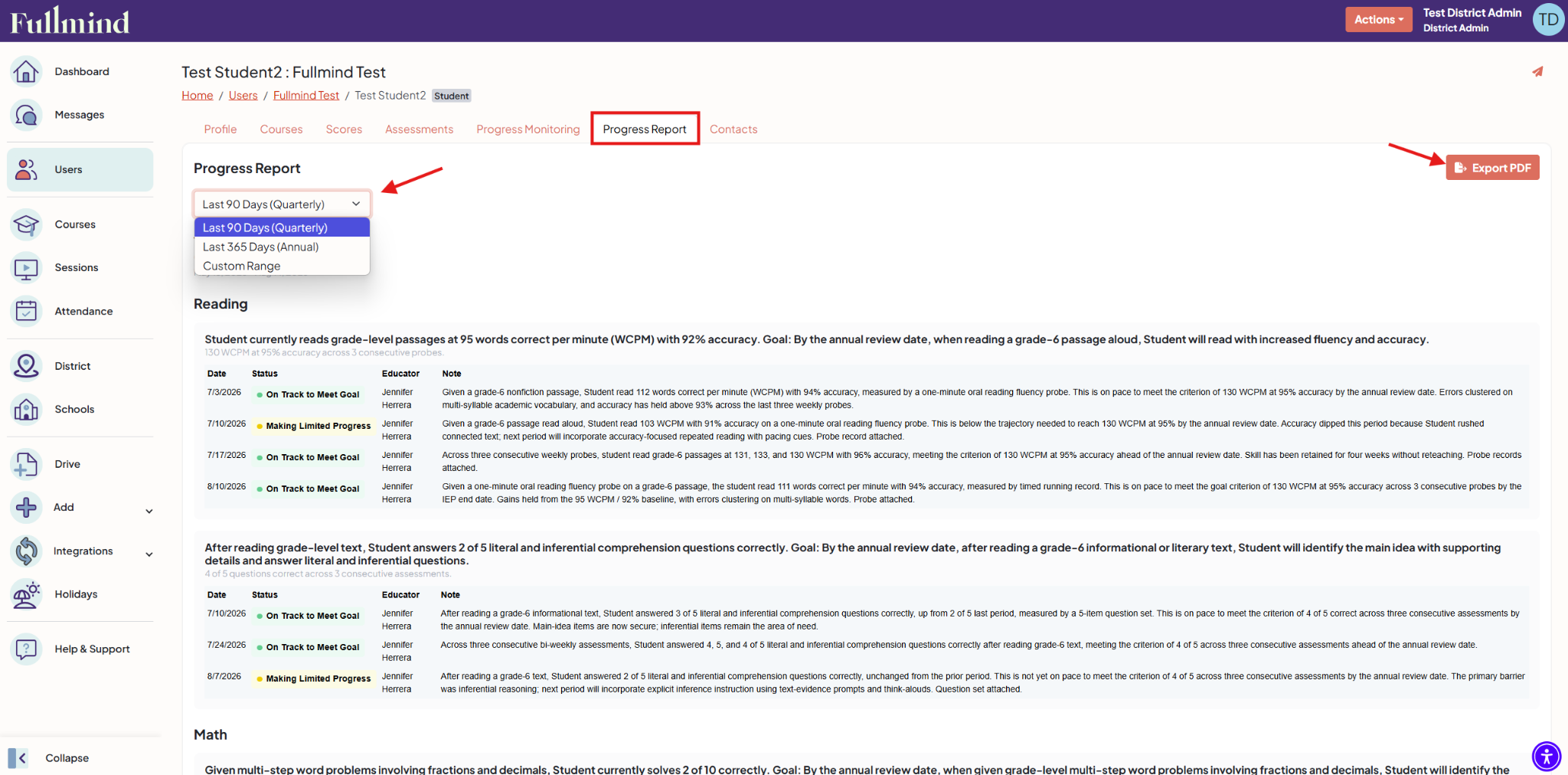Click the Add plus icon
This screenshot has width=1568, height=775.
(26, 507)
